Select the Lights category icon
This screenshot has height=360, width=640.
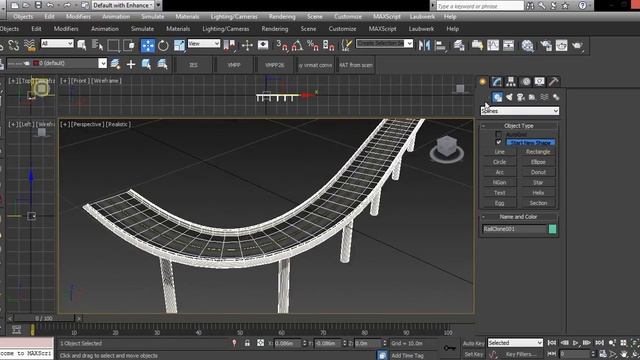pyautogui.click(x=509, y=97)
